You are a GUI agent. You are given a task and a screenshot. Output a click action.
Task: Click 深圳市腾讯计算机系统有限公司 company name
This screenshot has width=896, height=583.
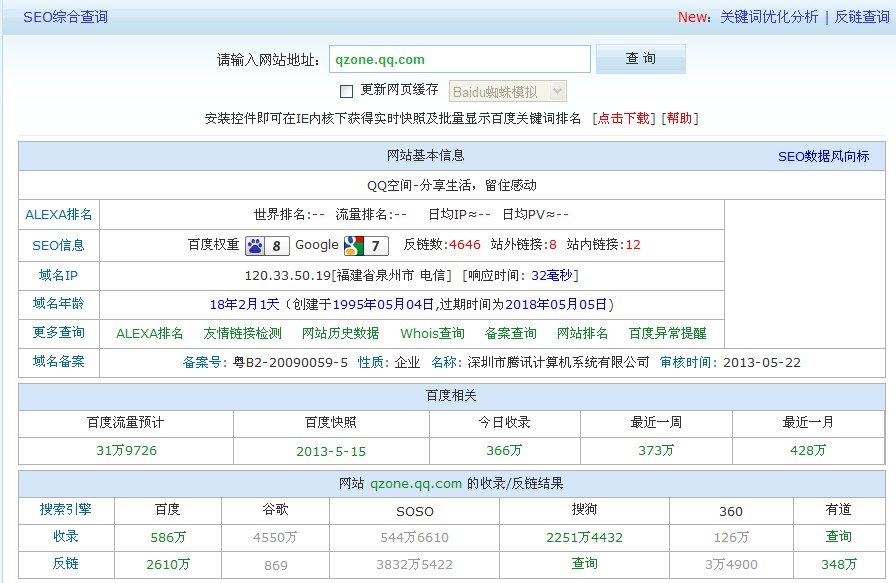tap(558, 362)
